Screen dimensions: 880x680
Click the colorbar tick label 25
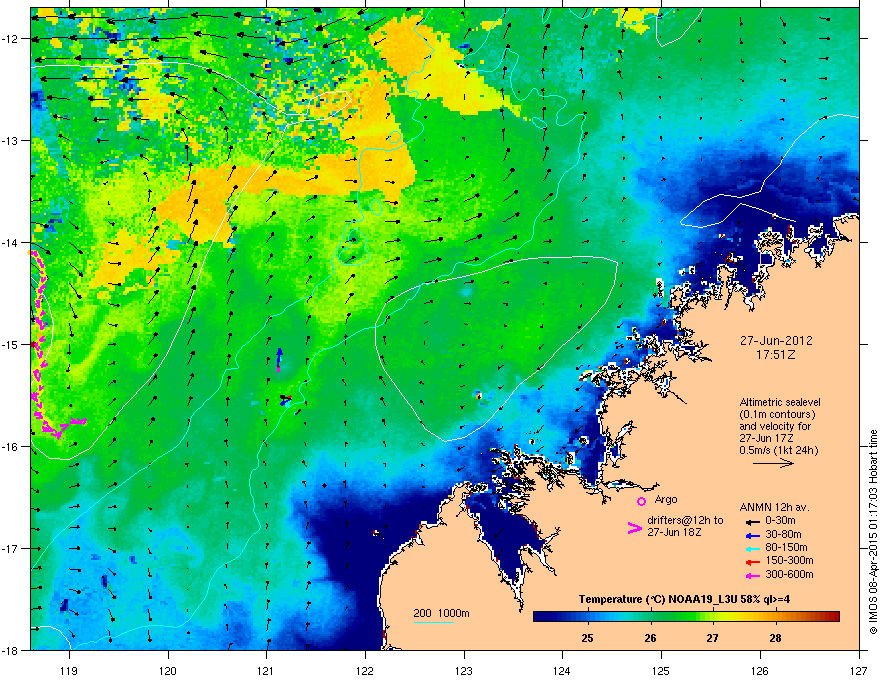click(x=588, y=638)
